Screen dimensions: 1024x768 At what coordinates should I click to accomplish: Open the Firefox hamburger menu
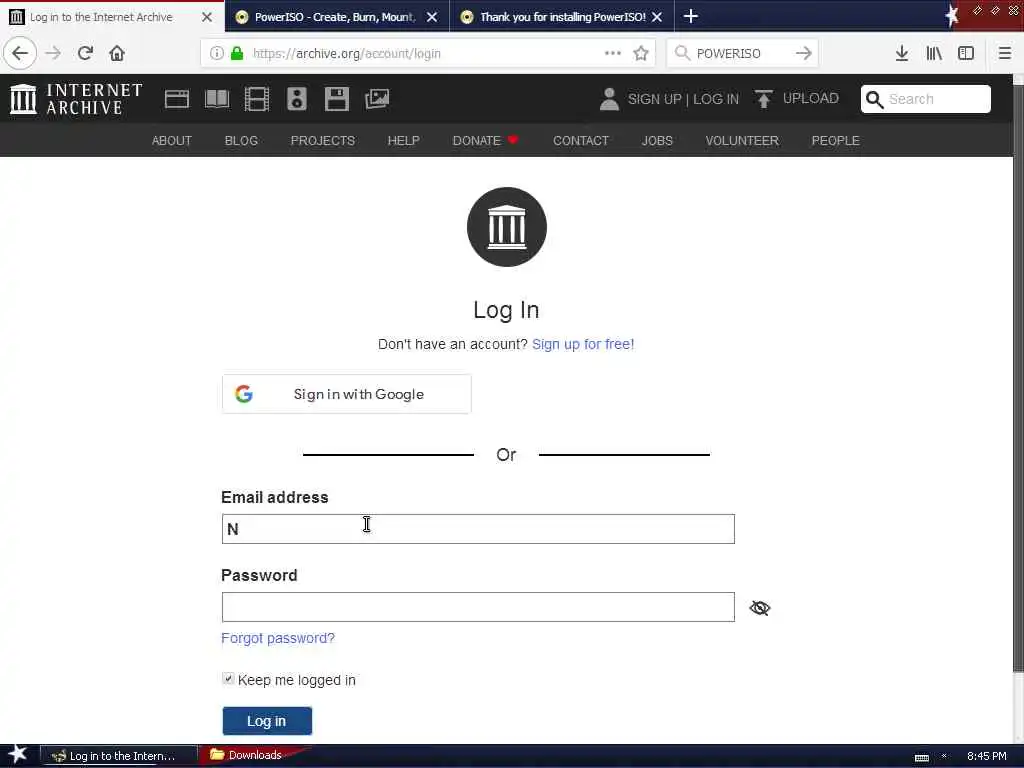point(1005,53)
